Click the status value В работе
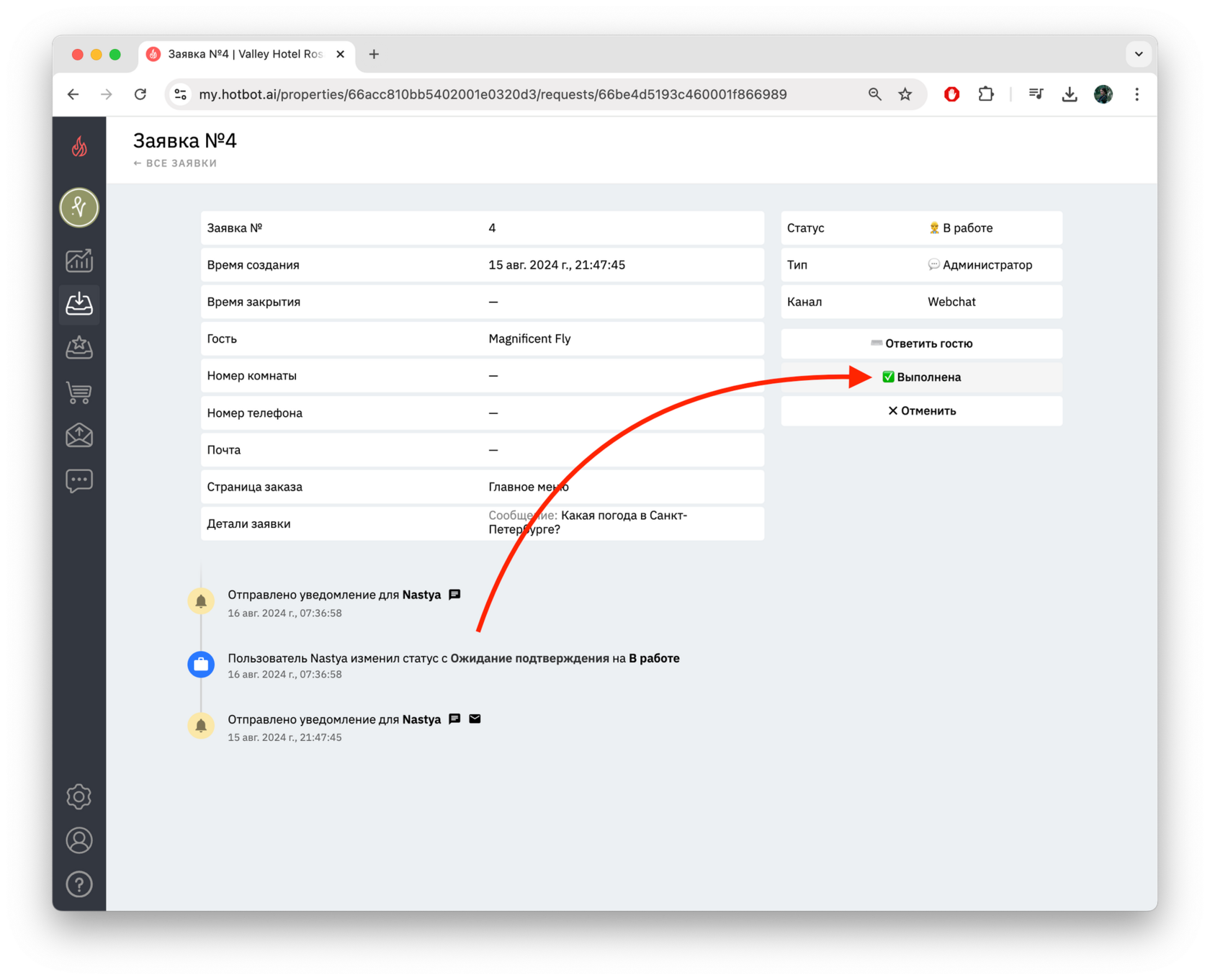 point(961,228)
